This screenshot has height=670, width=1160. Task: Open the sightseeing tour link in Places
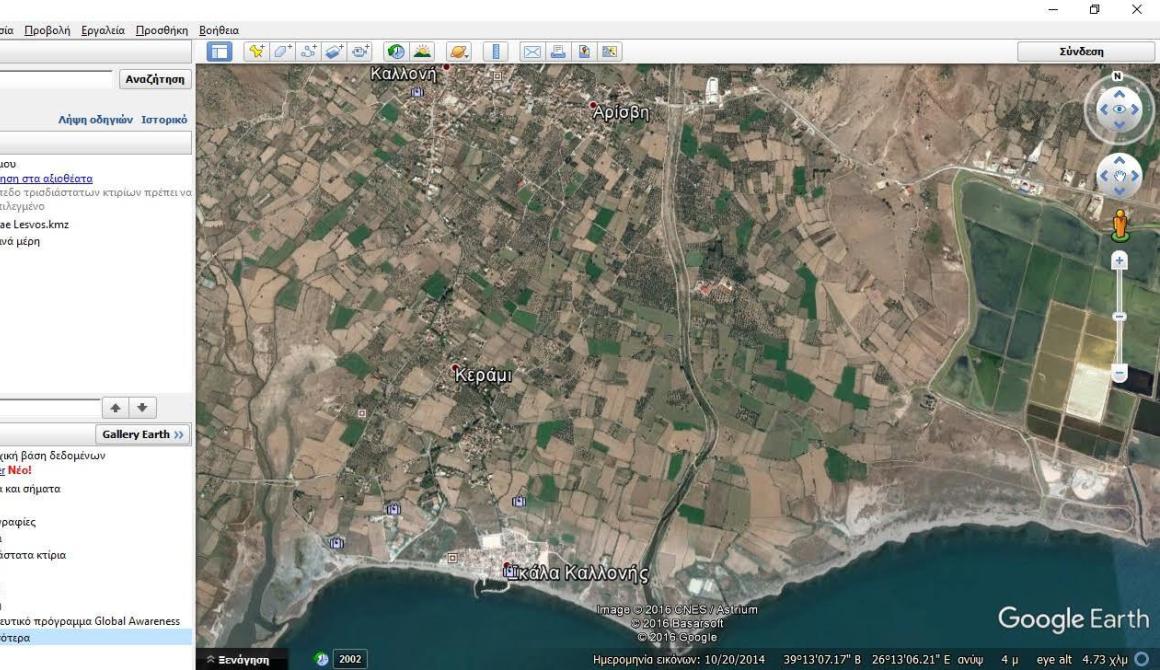click(47, 178)
